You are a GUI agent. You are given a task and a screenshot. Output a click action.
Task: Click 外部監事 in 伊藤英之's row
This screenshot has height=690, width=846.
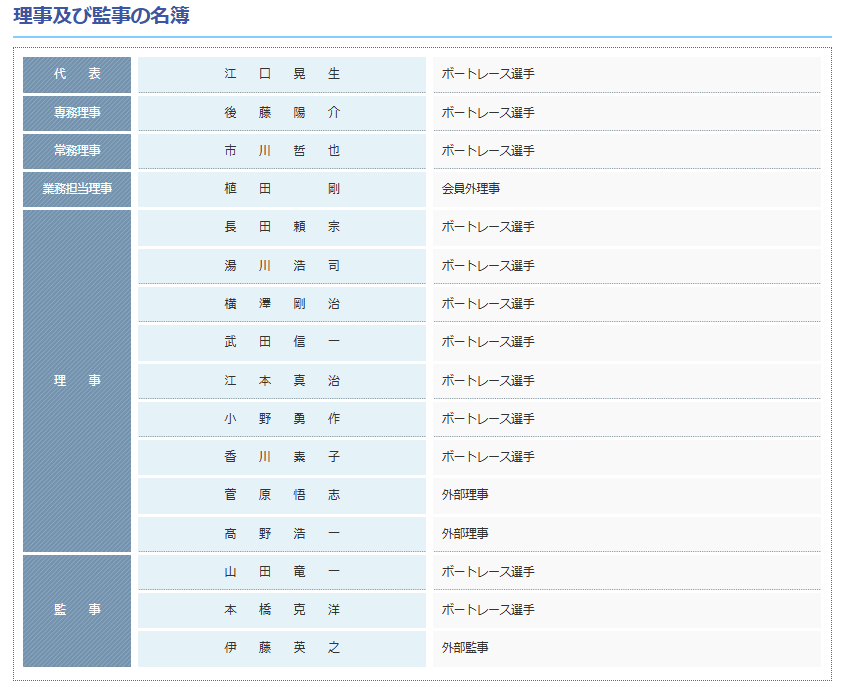tap(465, 647)
